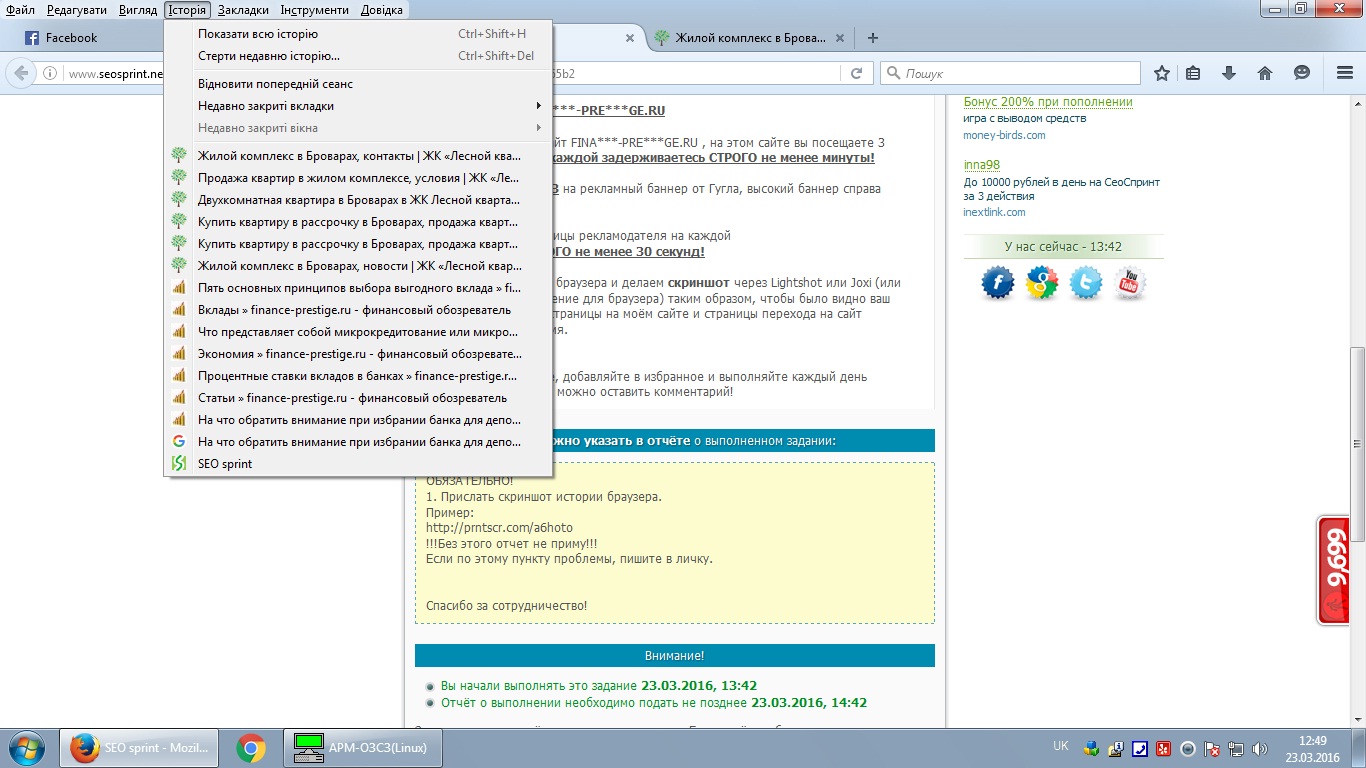Open the Windows Start button
This screenshot has height=768, width=1366.
click(x=26, y=748)
